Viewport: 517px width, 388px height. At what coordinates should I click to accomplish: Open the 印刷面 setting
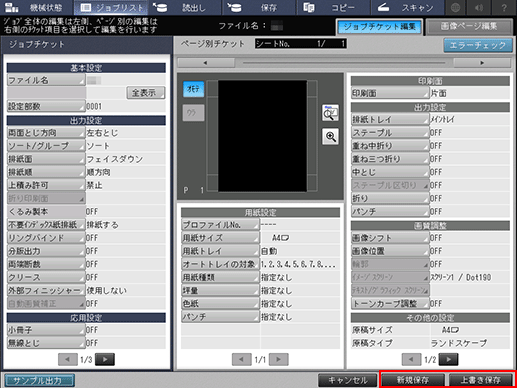pos(390,93)
